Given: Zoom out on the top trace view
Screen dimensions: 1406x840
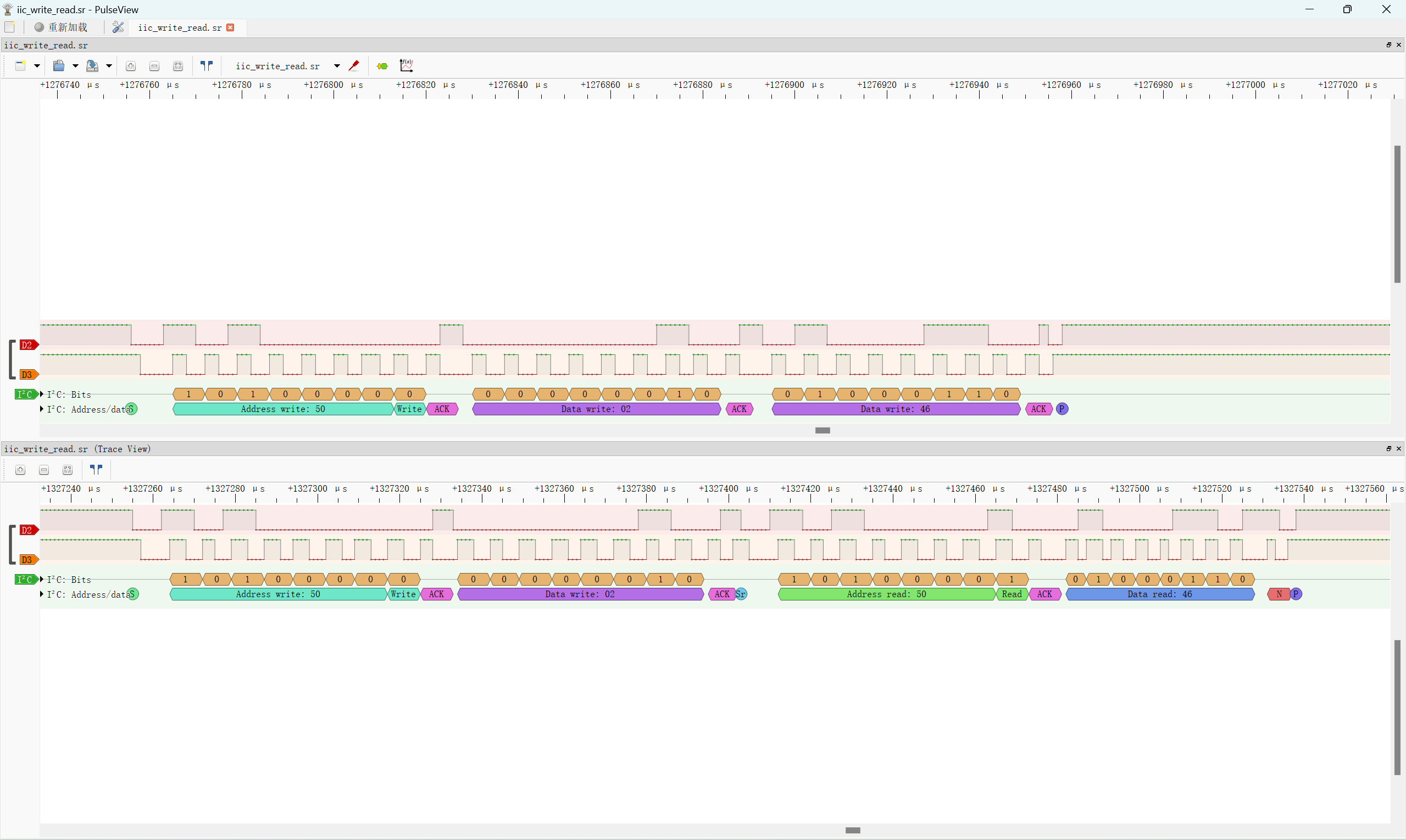Looking at the screenshot, I should click(154, 66).
